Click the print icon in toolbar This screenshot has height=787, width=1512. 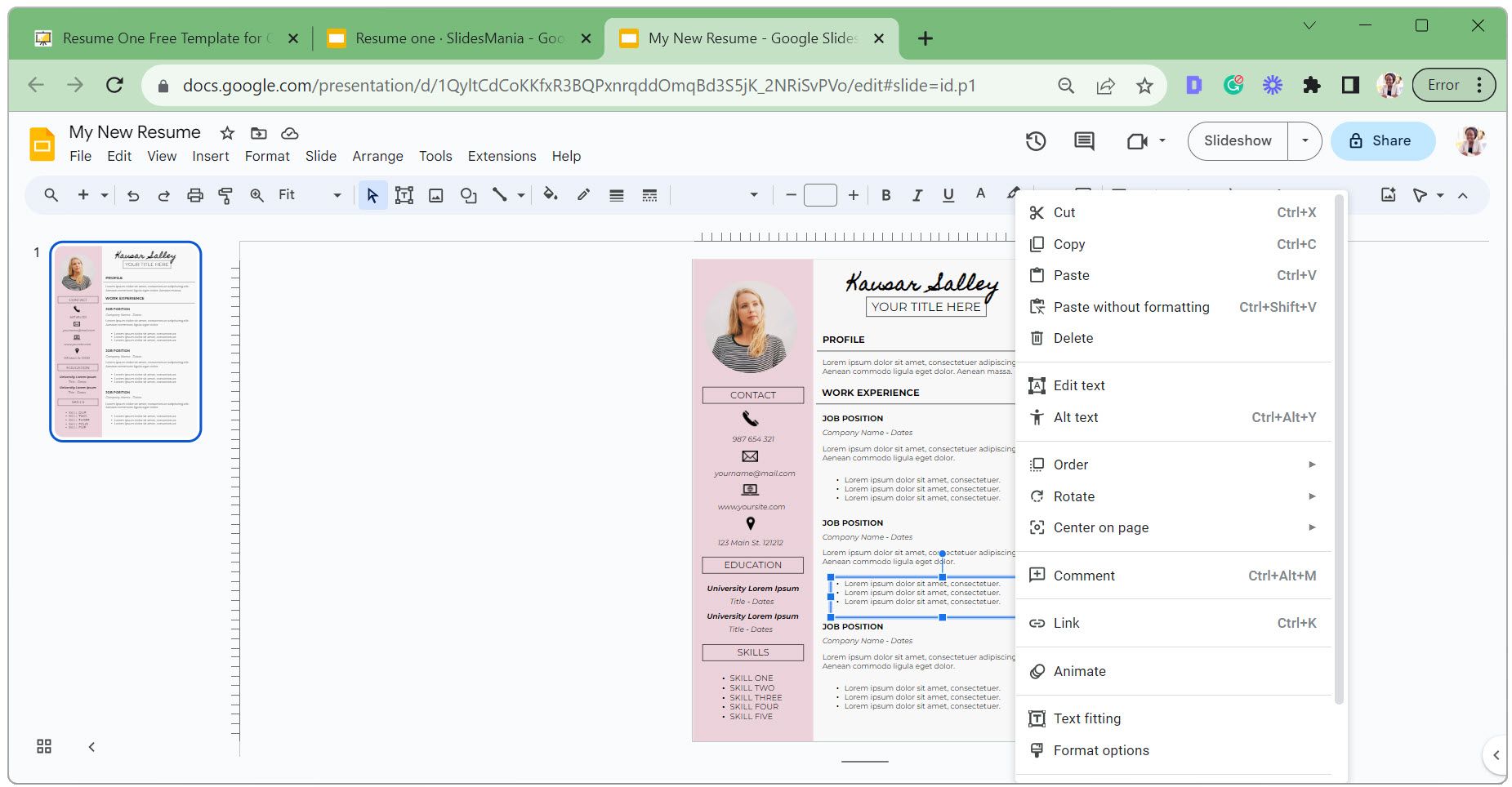194,195
